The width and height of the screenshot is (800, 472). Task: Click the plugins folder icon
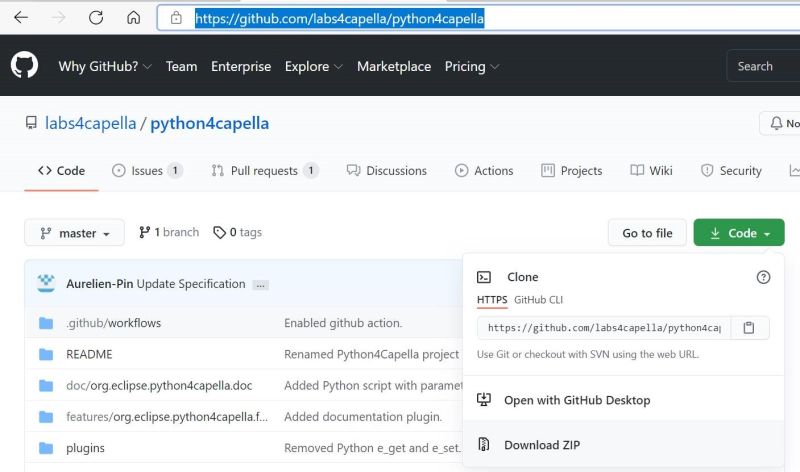46,448
